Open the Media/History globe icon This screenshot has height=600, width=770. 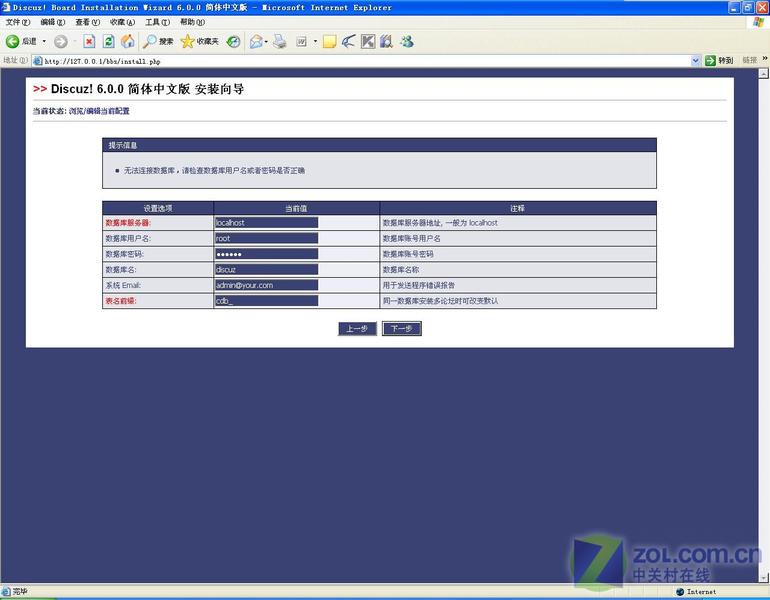click(233, 42)
